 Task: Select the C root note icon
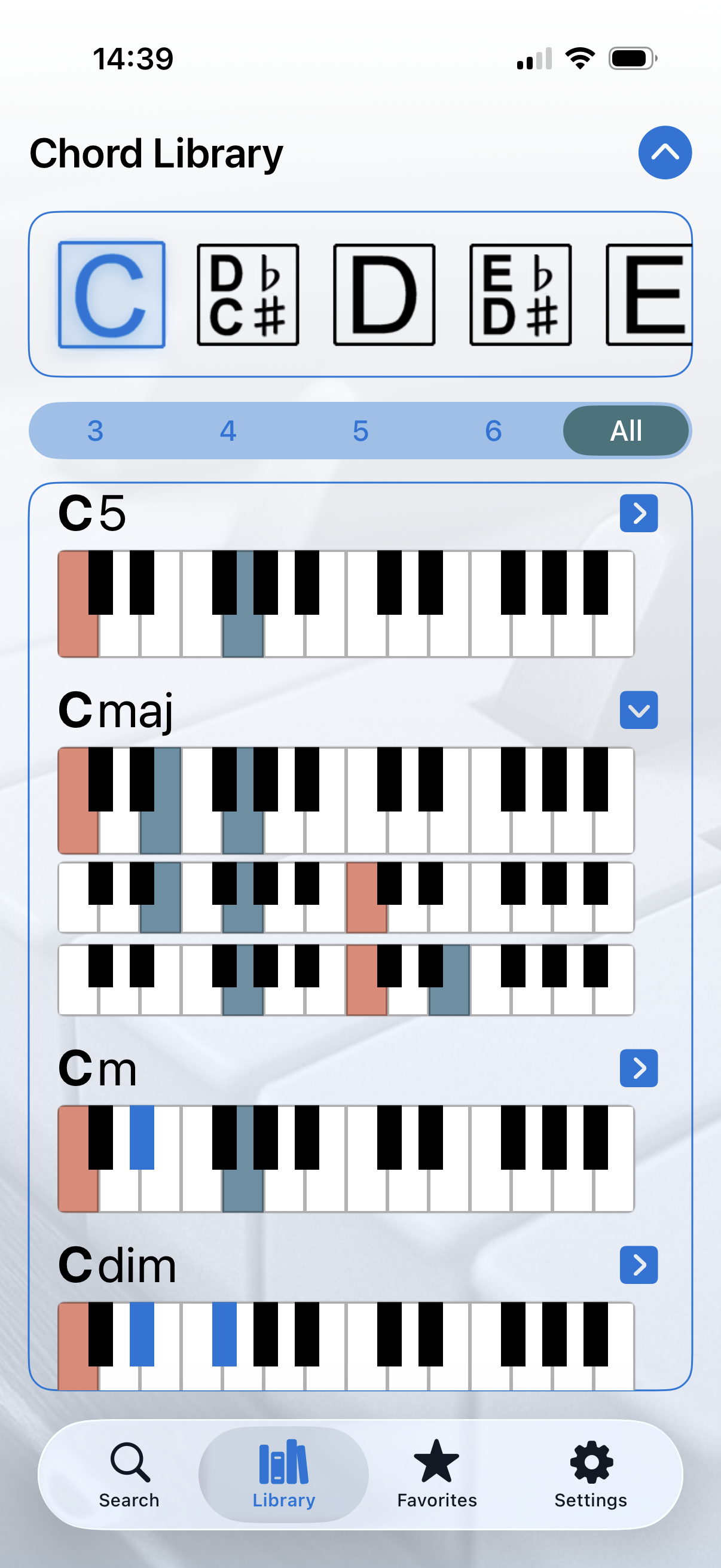pos(111,295)
